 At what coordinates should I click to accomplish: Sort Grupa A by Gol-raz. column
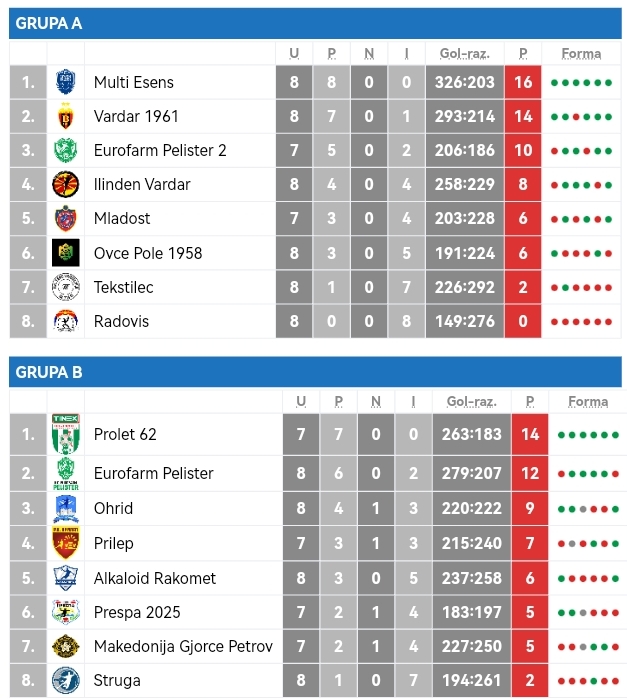463,53
